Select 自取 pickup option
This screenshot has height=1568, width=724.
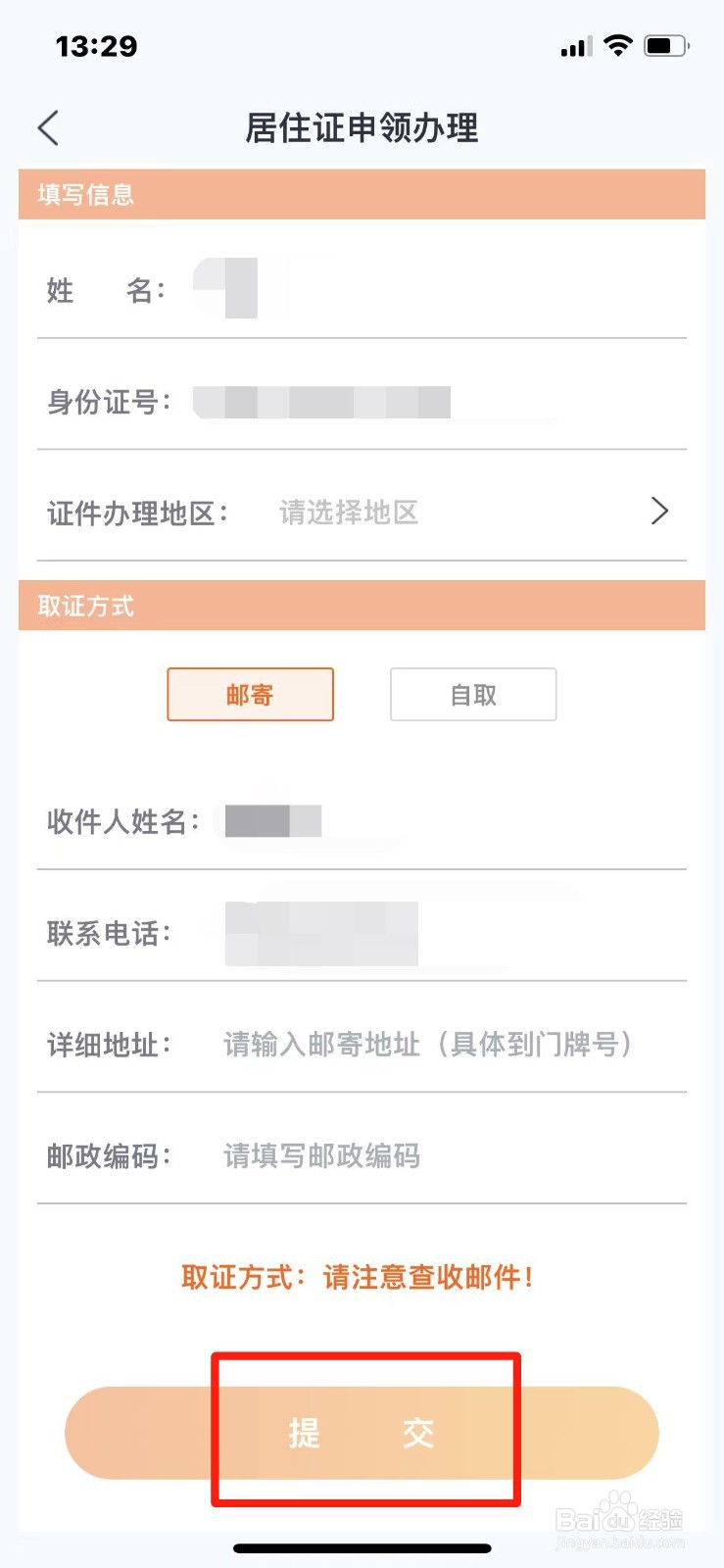click(x=473, y=695)
